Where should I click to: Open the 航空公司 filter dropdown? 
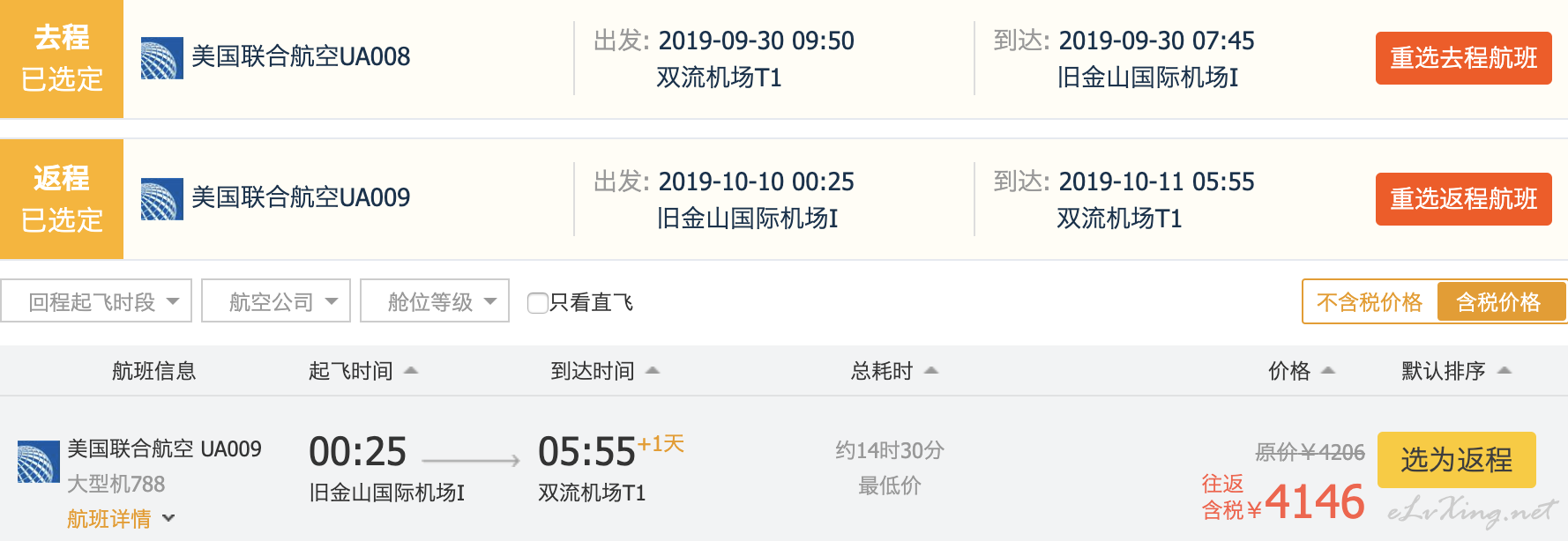click(276, 301)
